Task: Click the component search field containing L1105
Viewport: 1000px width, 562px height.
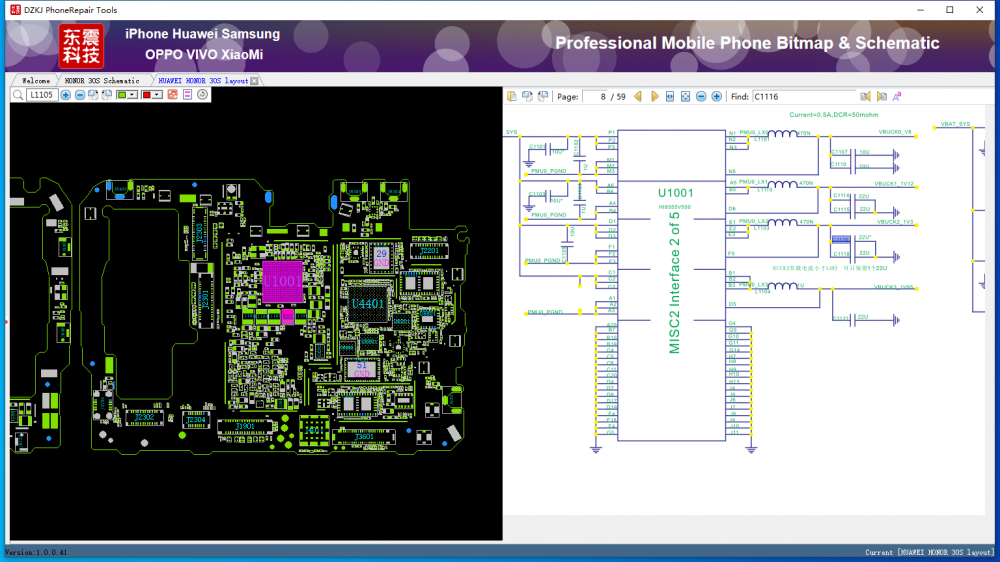Action: [x=42, y=95]
